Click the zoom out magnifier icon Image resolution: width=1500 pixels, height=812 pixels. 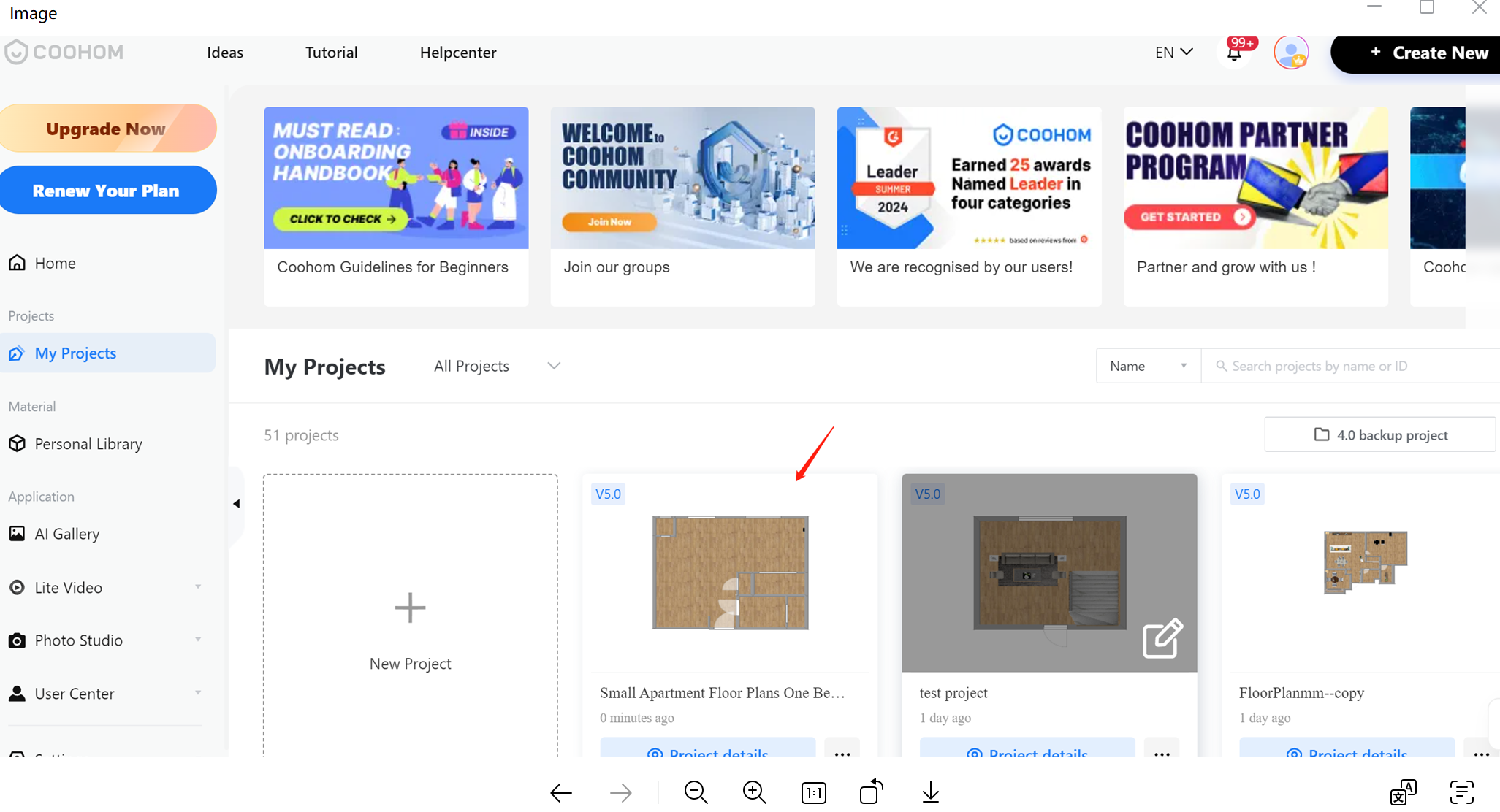pyautogui.click(x=696, y=792)
